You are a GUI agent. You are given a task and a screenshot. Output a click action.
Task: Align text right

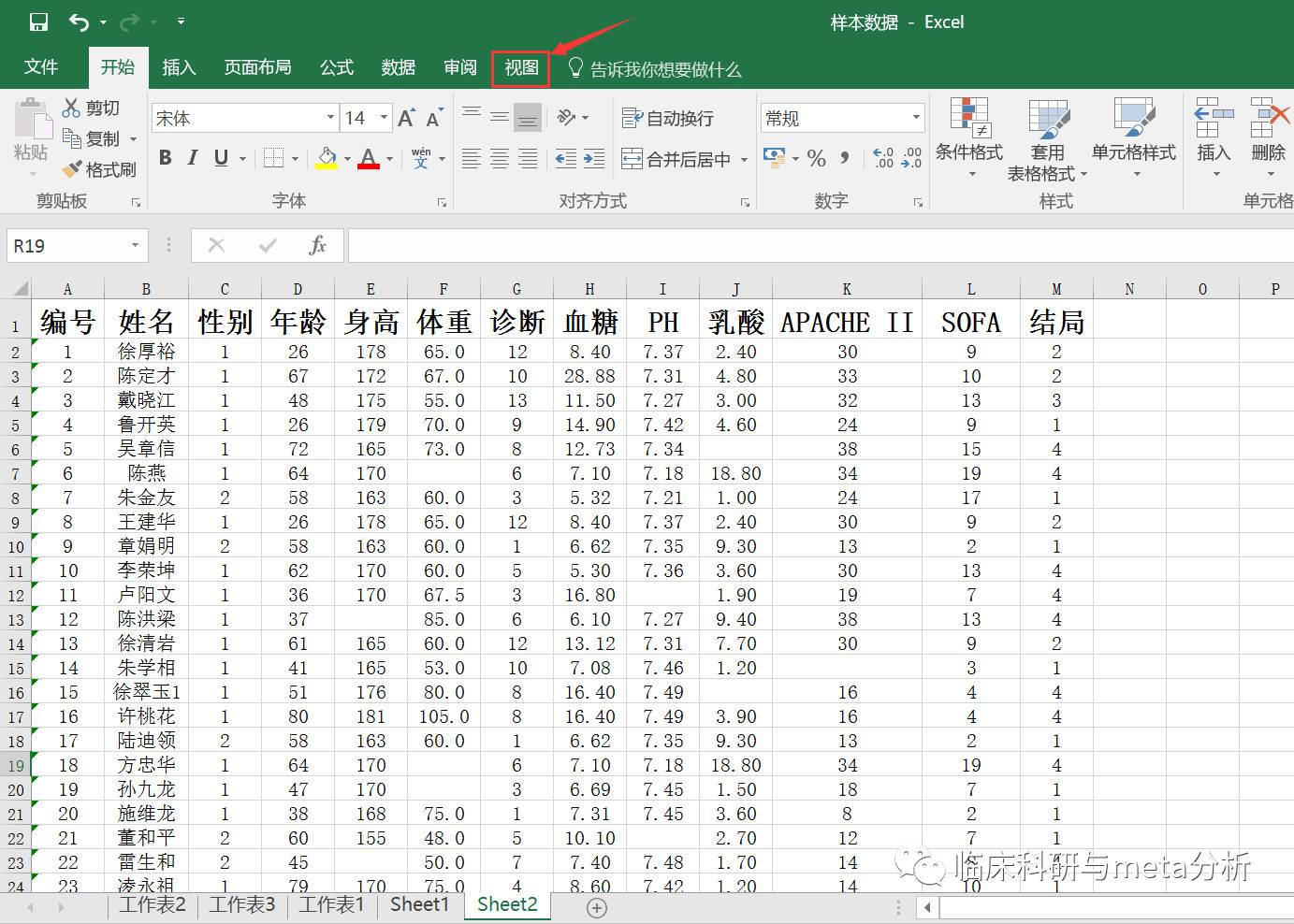528,159
